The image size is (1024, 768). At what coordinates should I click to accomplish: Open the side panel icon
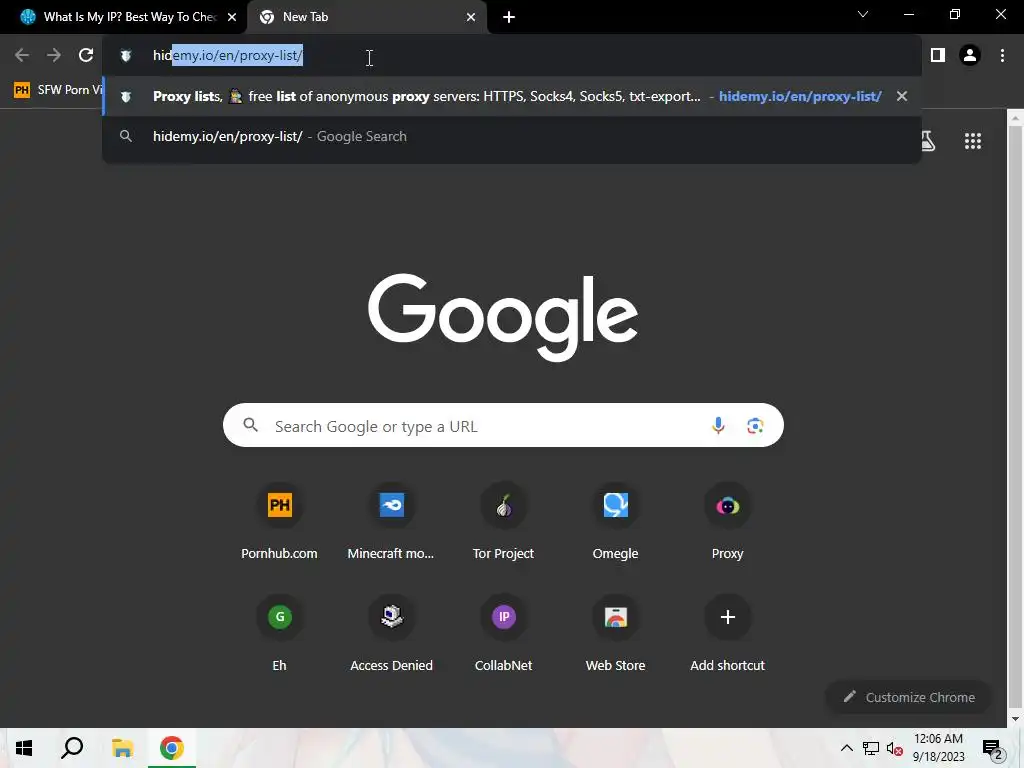coord(938,56)
